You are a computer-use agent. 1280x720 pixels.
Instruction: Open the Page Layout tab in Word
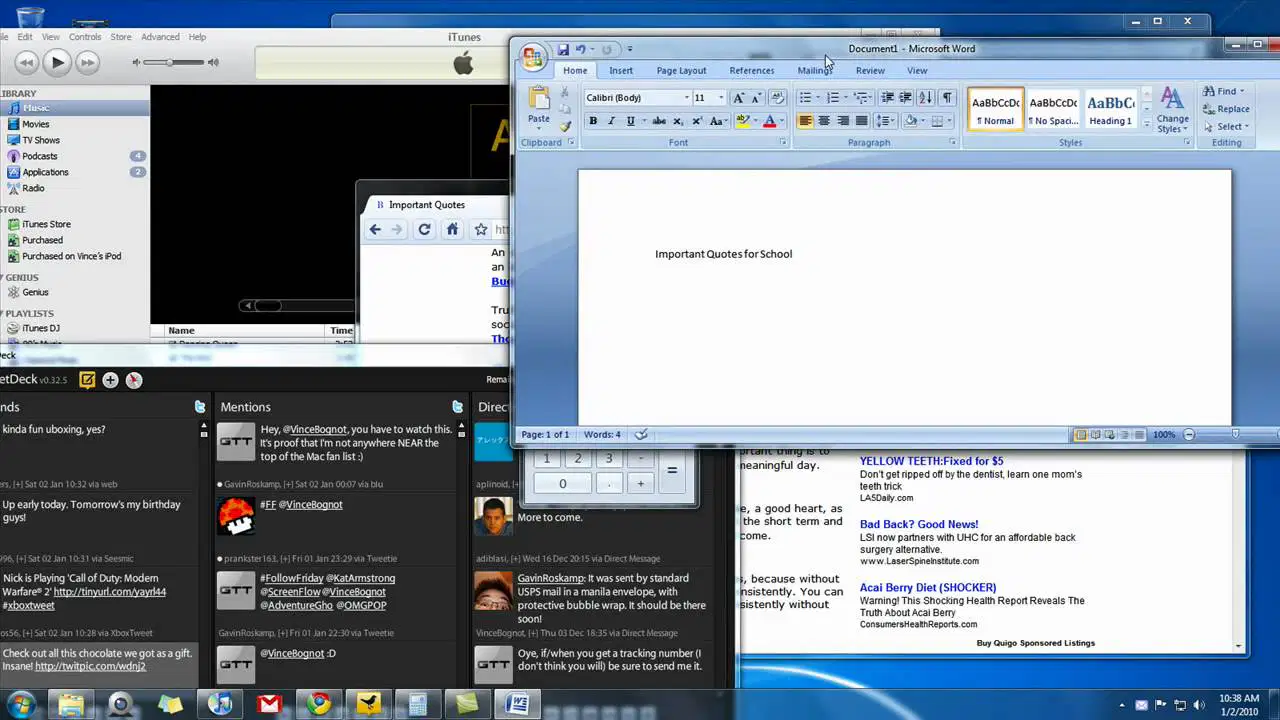click(681, 71)
